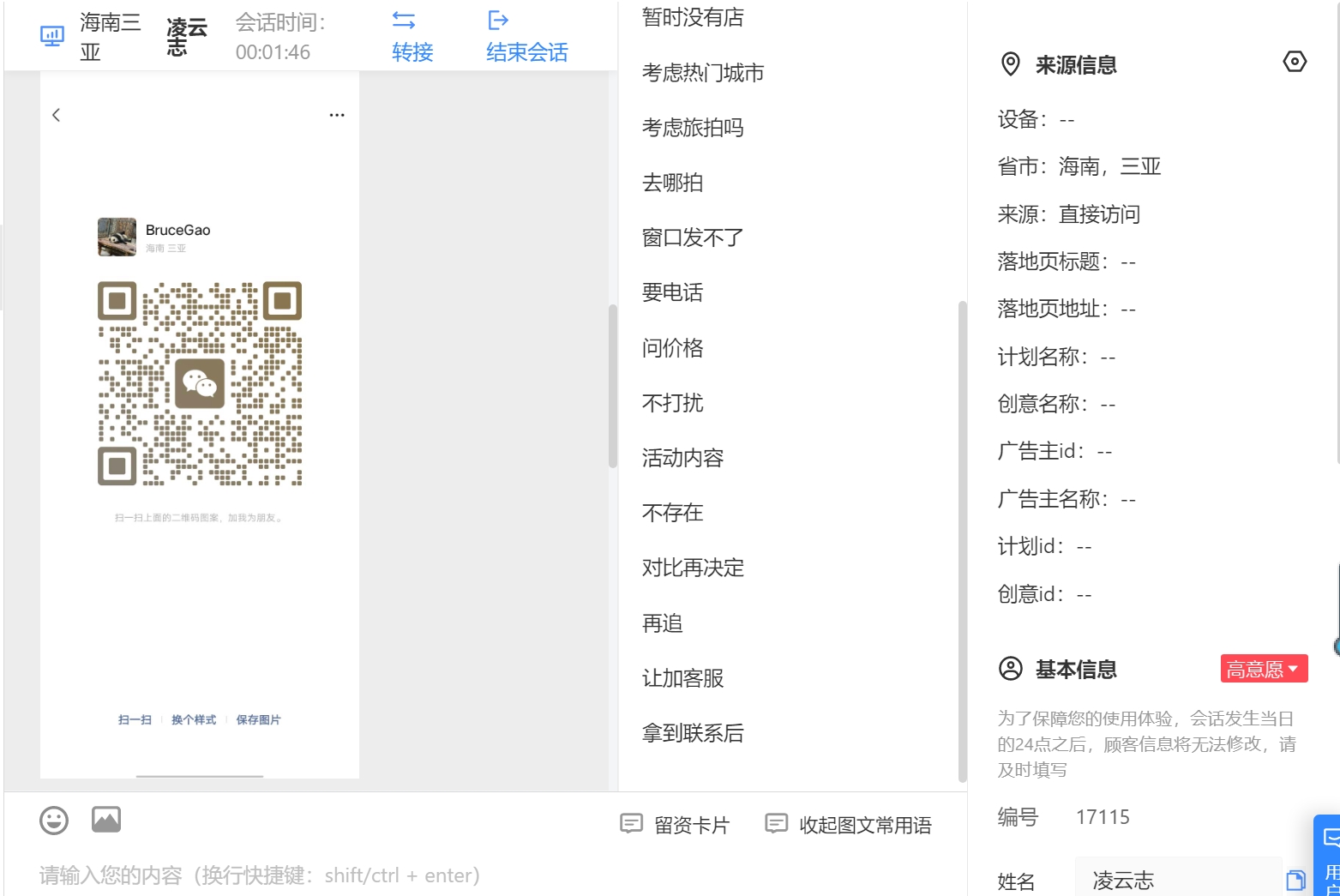
Task: Select the quick phrase 让加客服
Action: tap(682, 678)
